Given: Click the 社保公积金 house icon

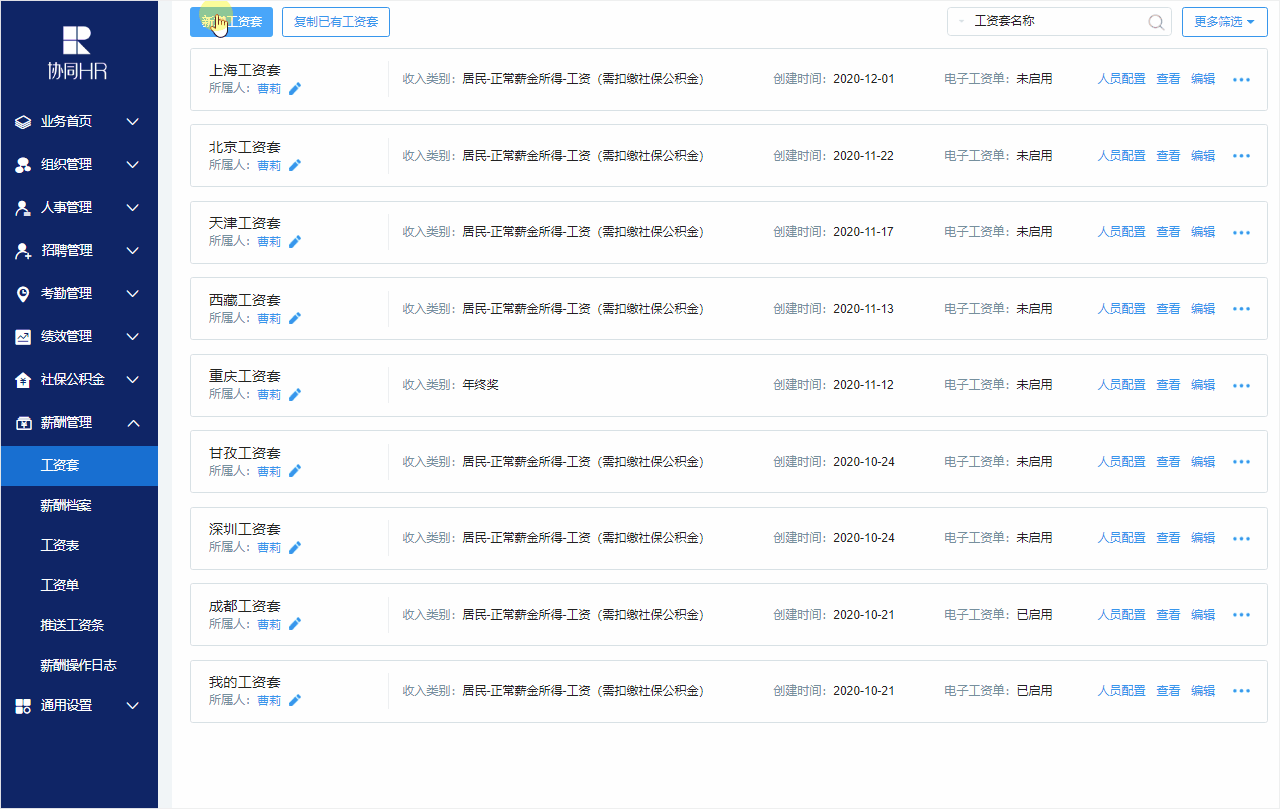Looking at the screenshot, I should click(23, 380).
